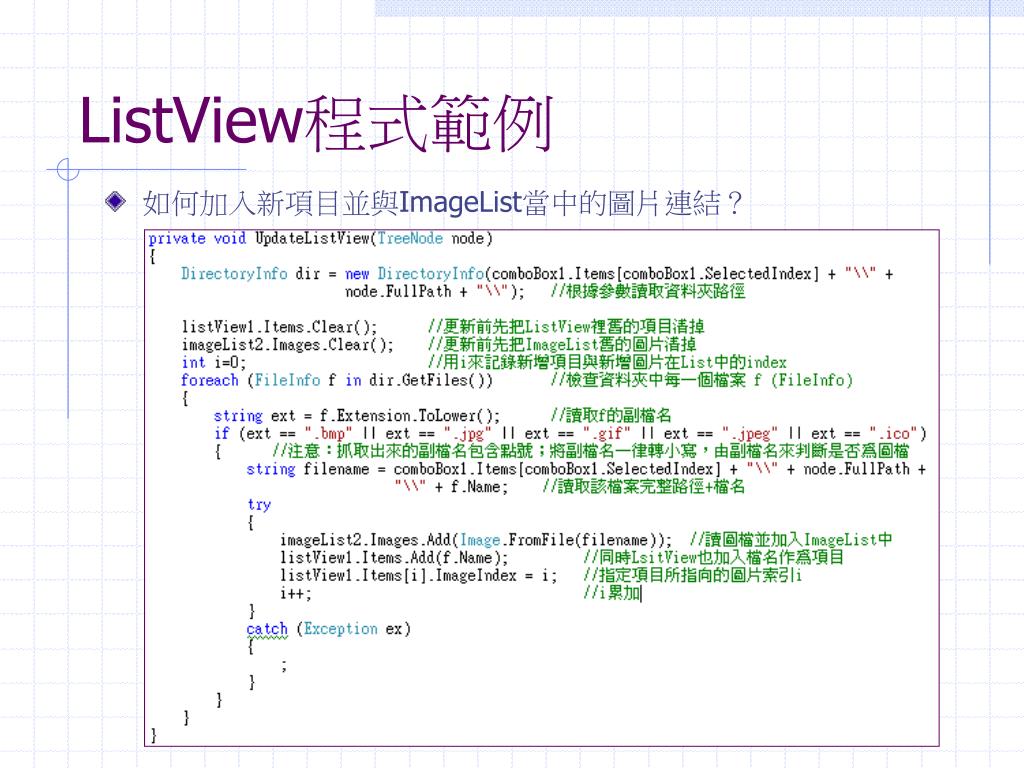Click the comment "//同時LsitView也加入檔名作為項目"
Image resolution: width=1024 pixels, height=768 pixels.
click(713, 558)
